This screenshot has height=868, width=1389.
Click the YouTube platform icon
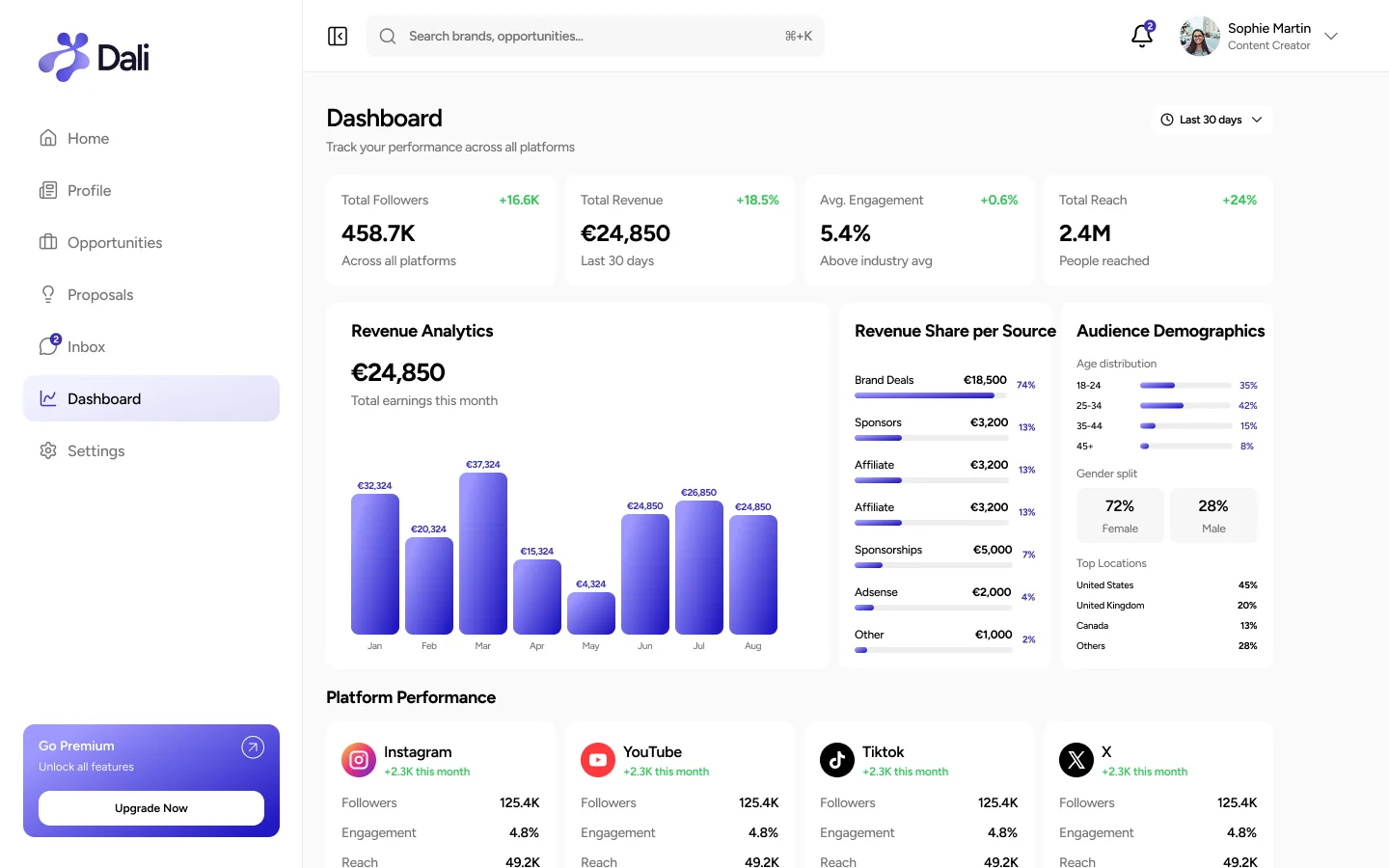[x=598, y=760]
